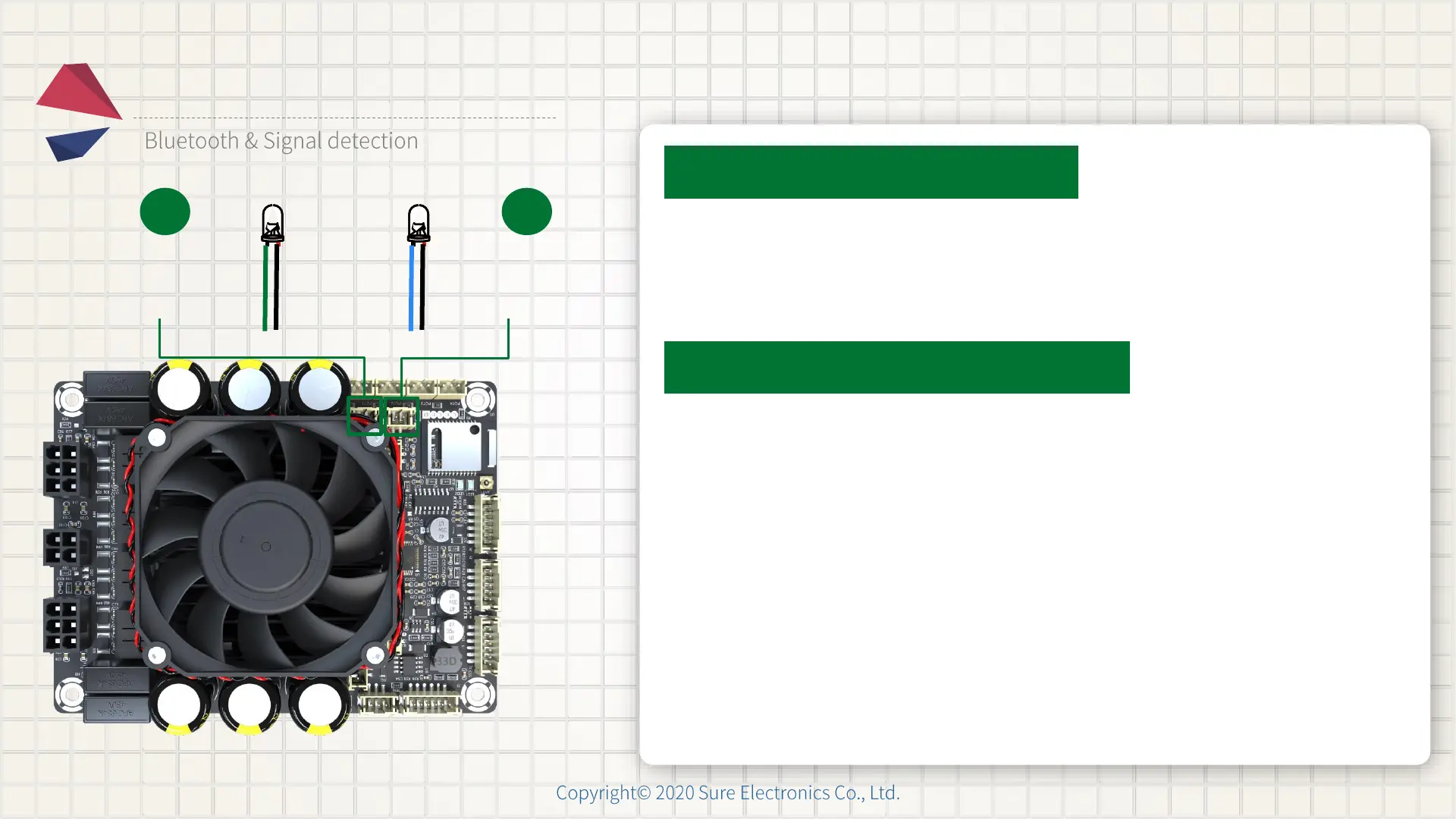This screenshot has height=819, width=1456.
Task: Click the LED with green and black wires
Action: [272, 225]
